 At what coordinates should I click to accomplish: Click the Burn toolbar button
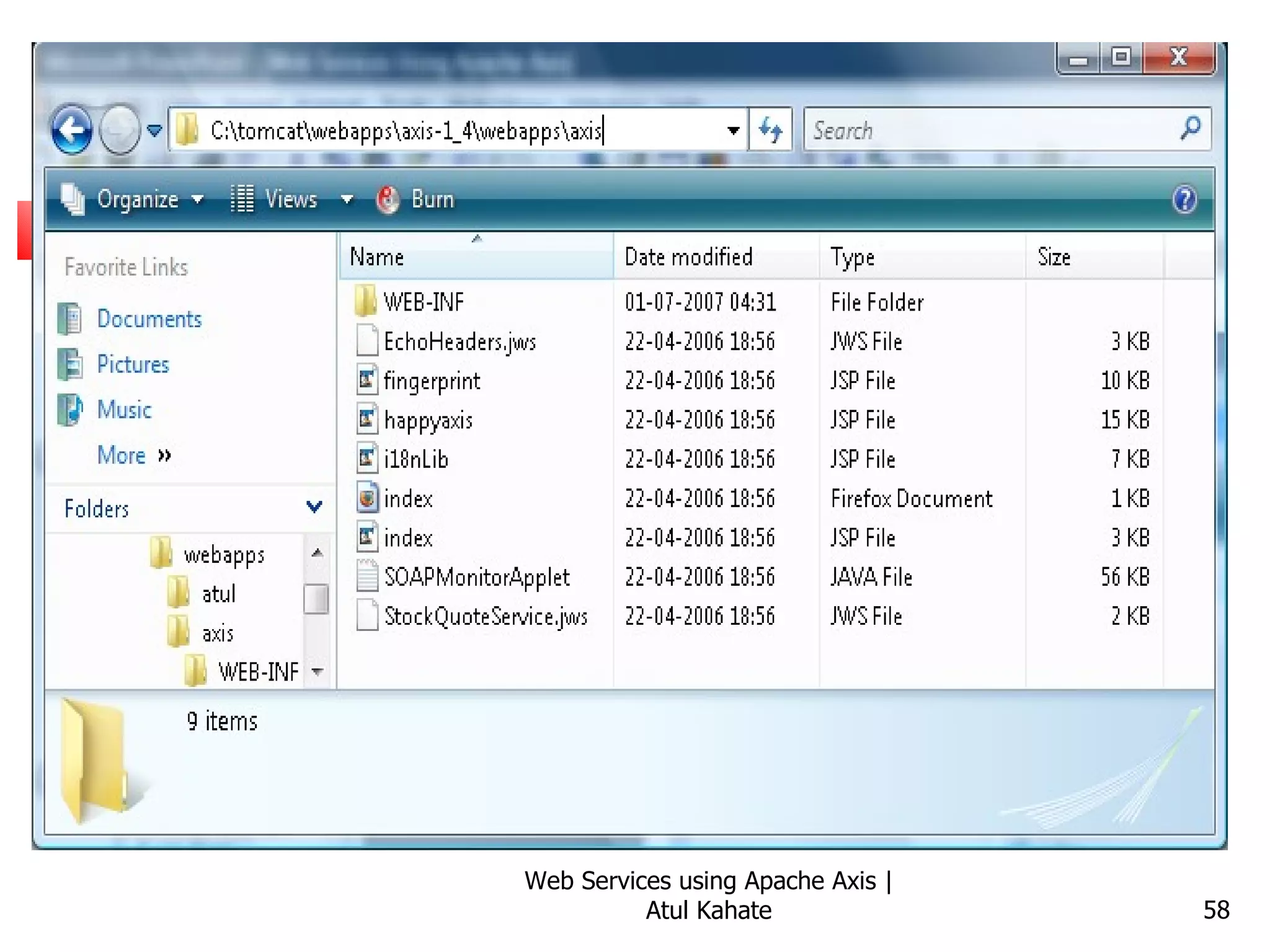pyautogui.click(x=416, y=200)
